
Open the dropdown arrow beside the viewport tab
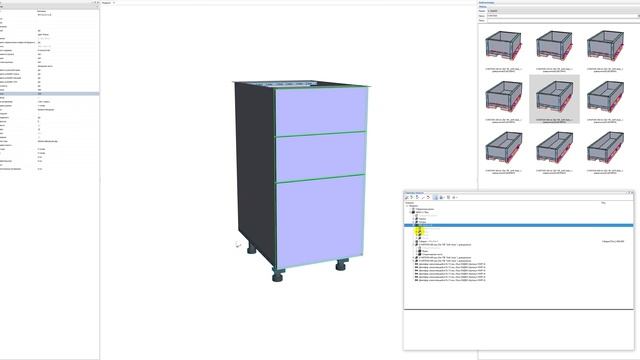[114, 3]
